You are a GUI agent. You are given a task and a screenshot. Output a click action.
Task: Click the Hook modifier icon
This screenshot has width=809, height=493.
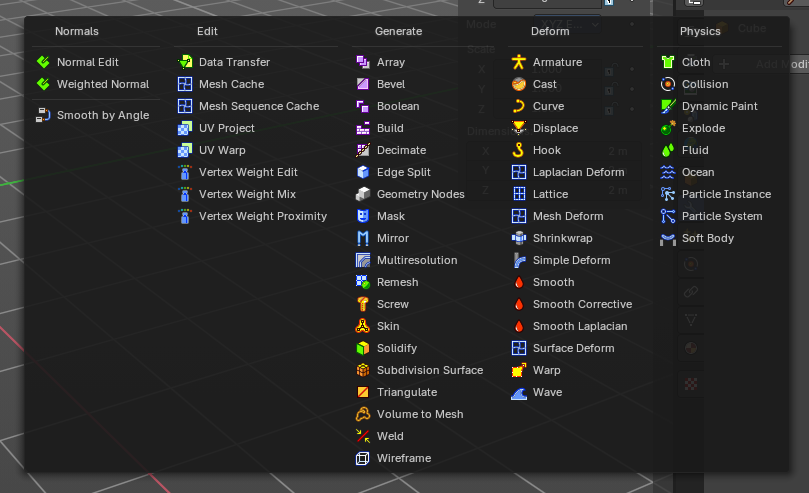click(519, 150)
